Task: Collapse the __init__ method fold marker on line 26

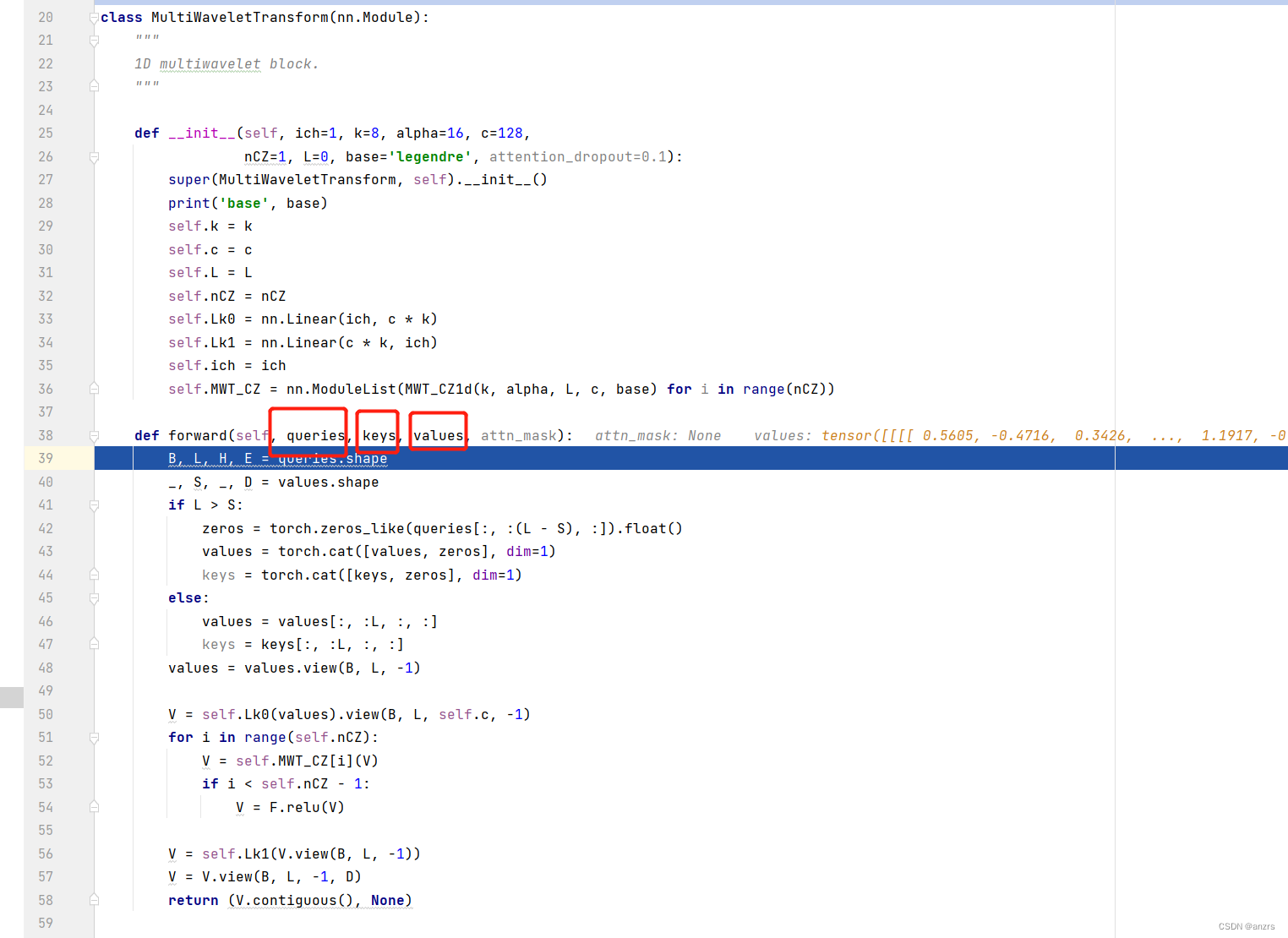Action: 94,157
